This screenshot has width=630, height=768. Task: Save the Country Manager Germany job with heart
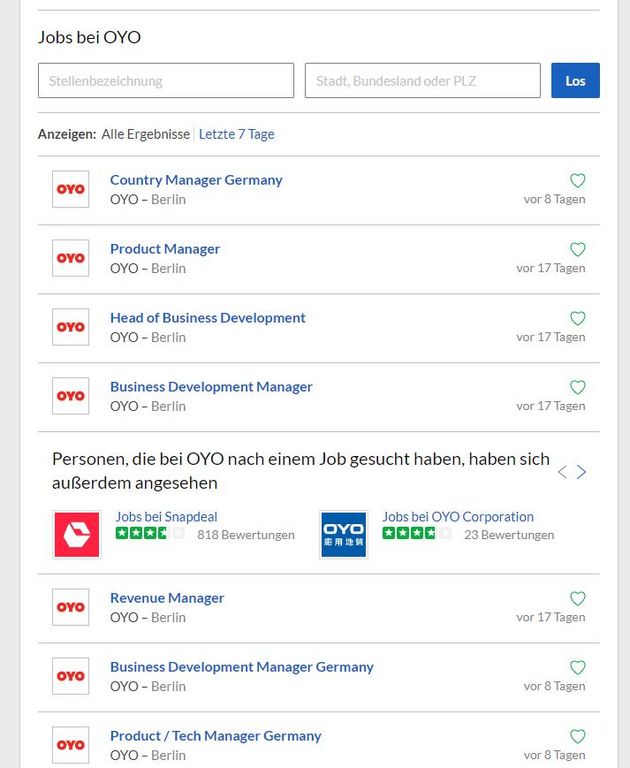pyautogui.click(x=577, y=181)
